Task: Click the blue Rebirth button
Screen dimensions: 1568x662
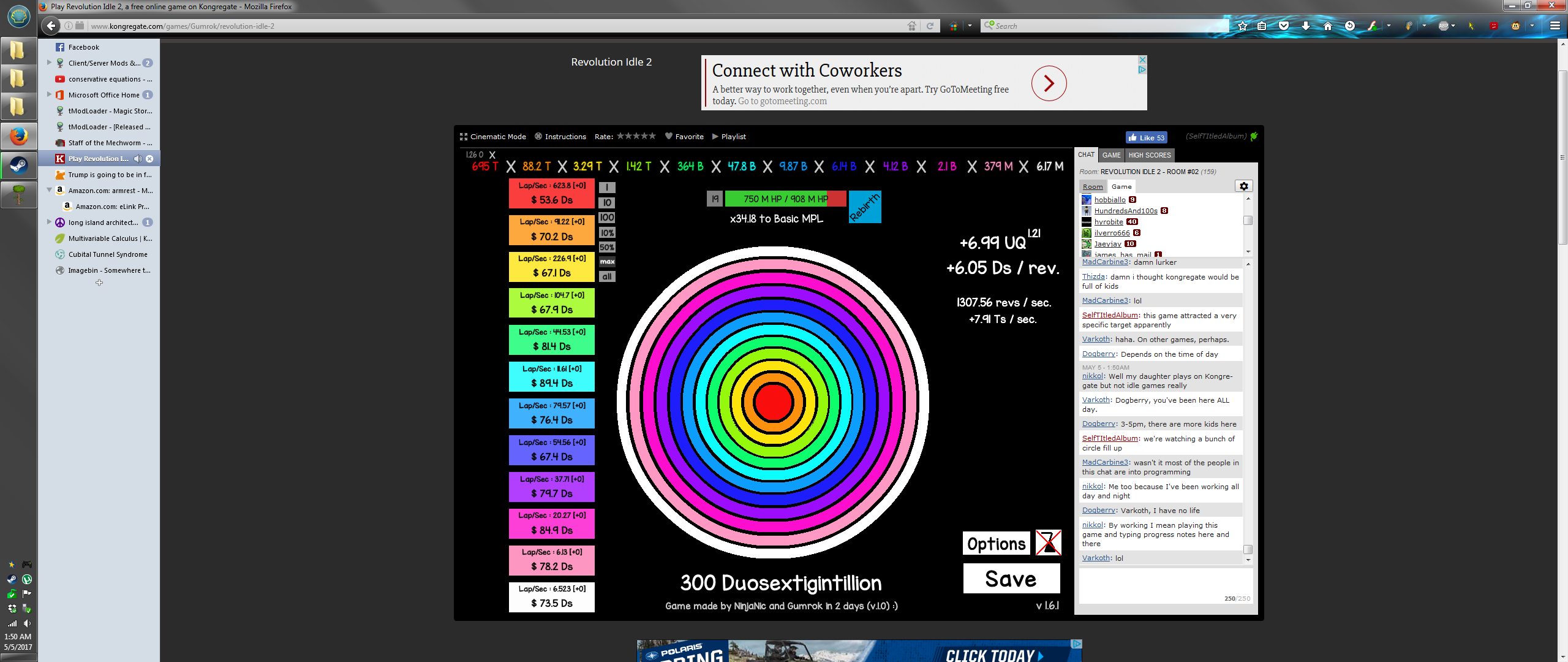Action: [865, 207]
